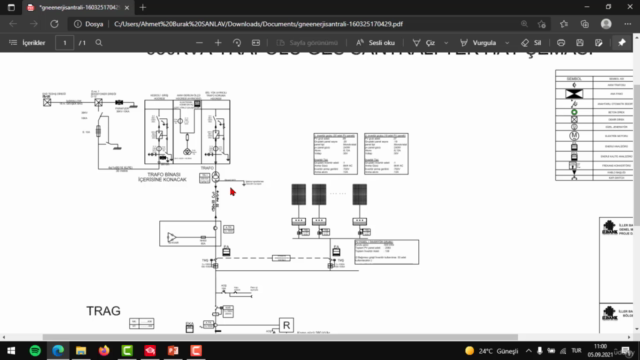640x360 pixels.
Task: Toggle the Sil eraser tool
Action: (531, 43)
